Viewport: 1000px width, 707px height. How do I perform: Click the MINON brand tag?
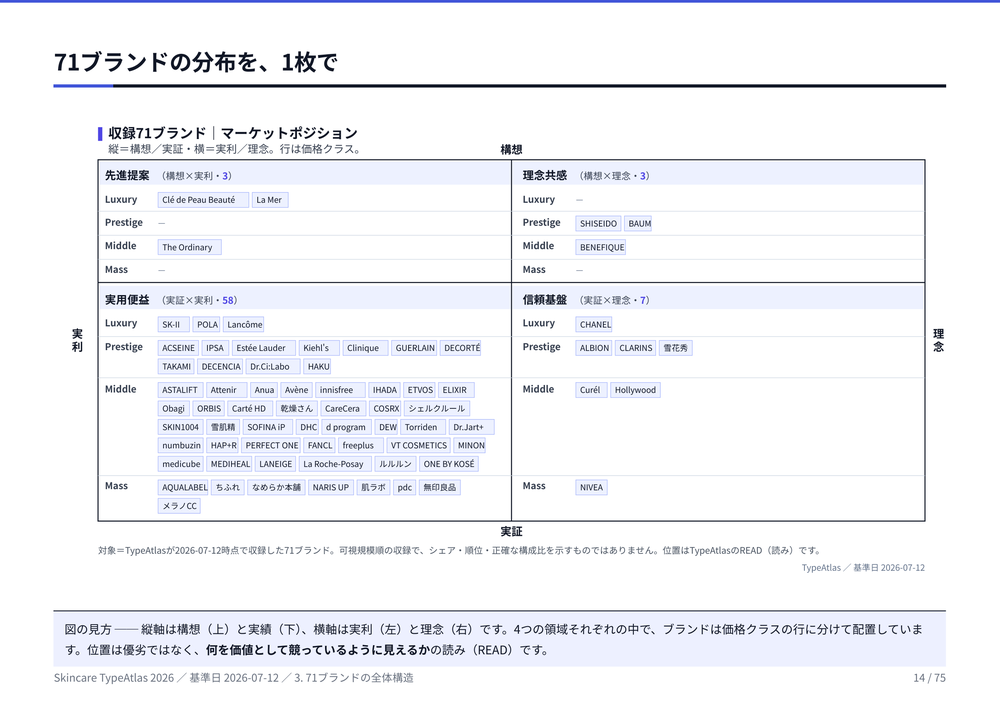[x=469, y=446]
